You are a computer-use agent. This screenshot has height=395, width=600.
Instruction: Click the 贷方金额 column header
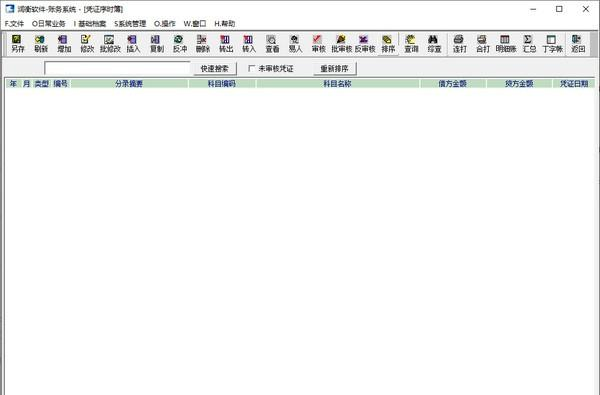(519, 83)
